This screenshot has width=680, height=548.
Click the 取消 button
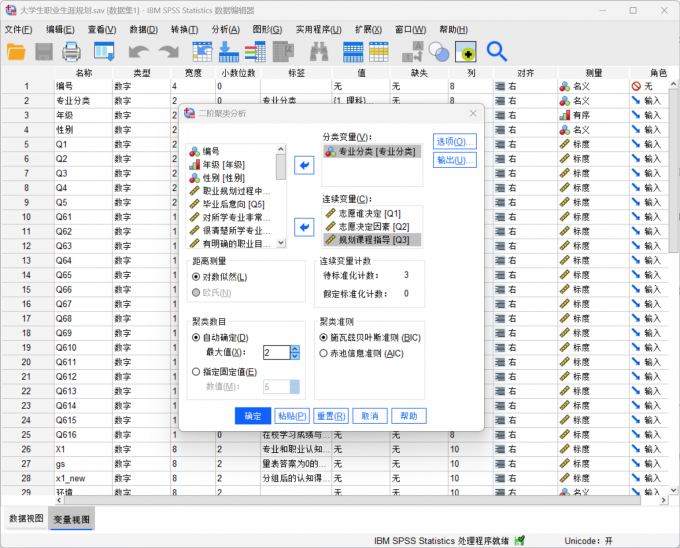coord(370,416)
